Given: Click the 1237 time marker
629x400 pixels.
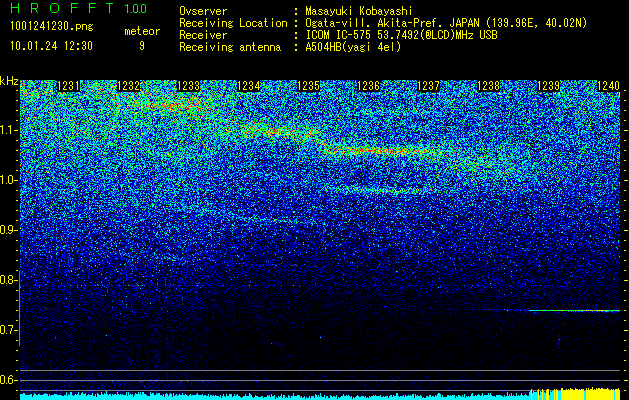Looking at the screenshot, I should tap(428, 86).
